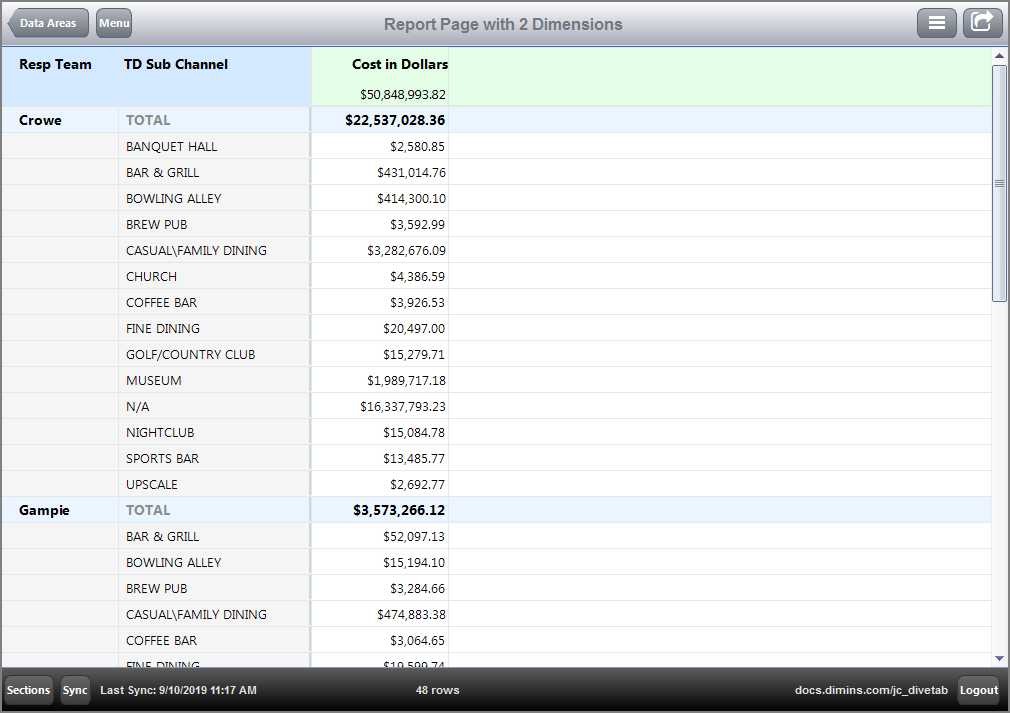Click the 48 rows status text
Viewport: 1010px width, 713px height.
pyautogui.click(x=437, y=690)
